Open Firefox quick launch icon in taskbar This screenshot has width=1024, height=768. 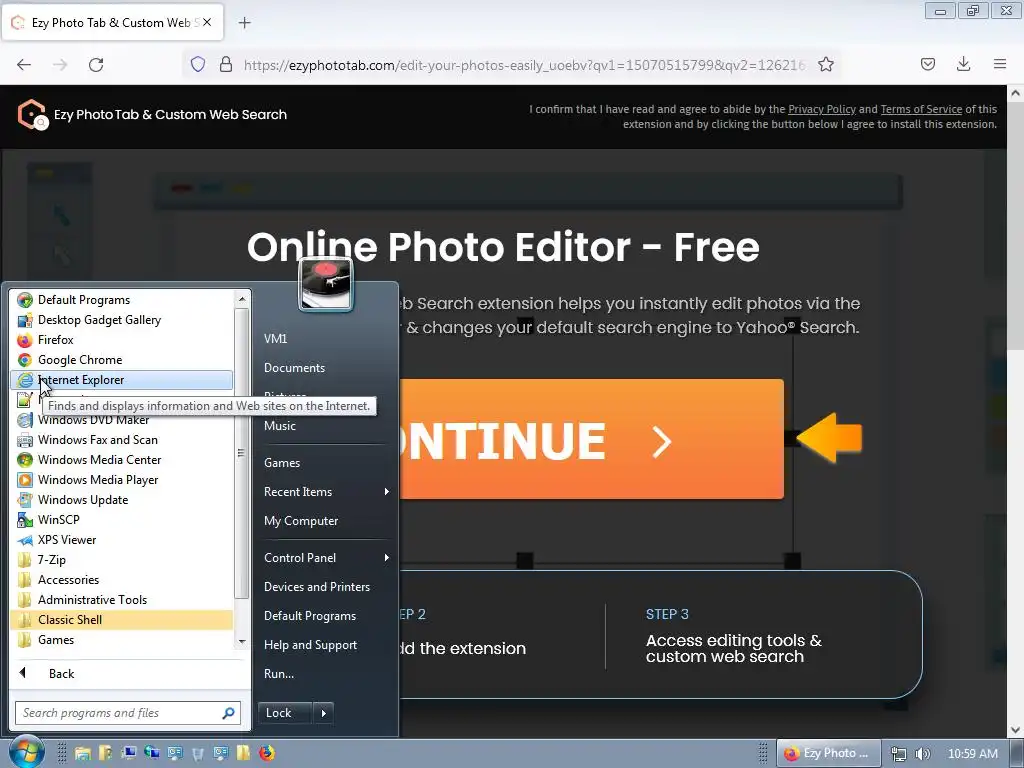point(267,753)
